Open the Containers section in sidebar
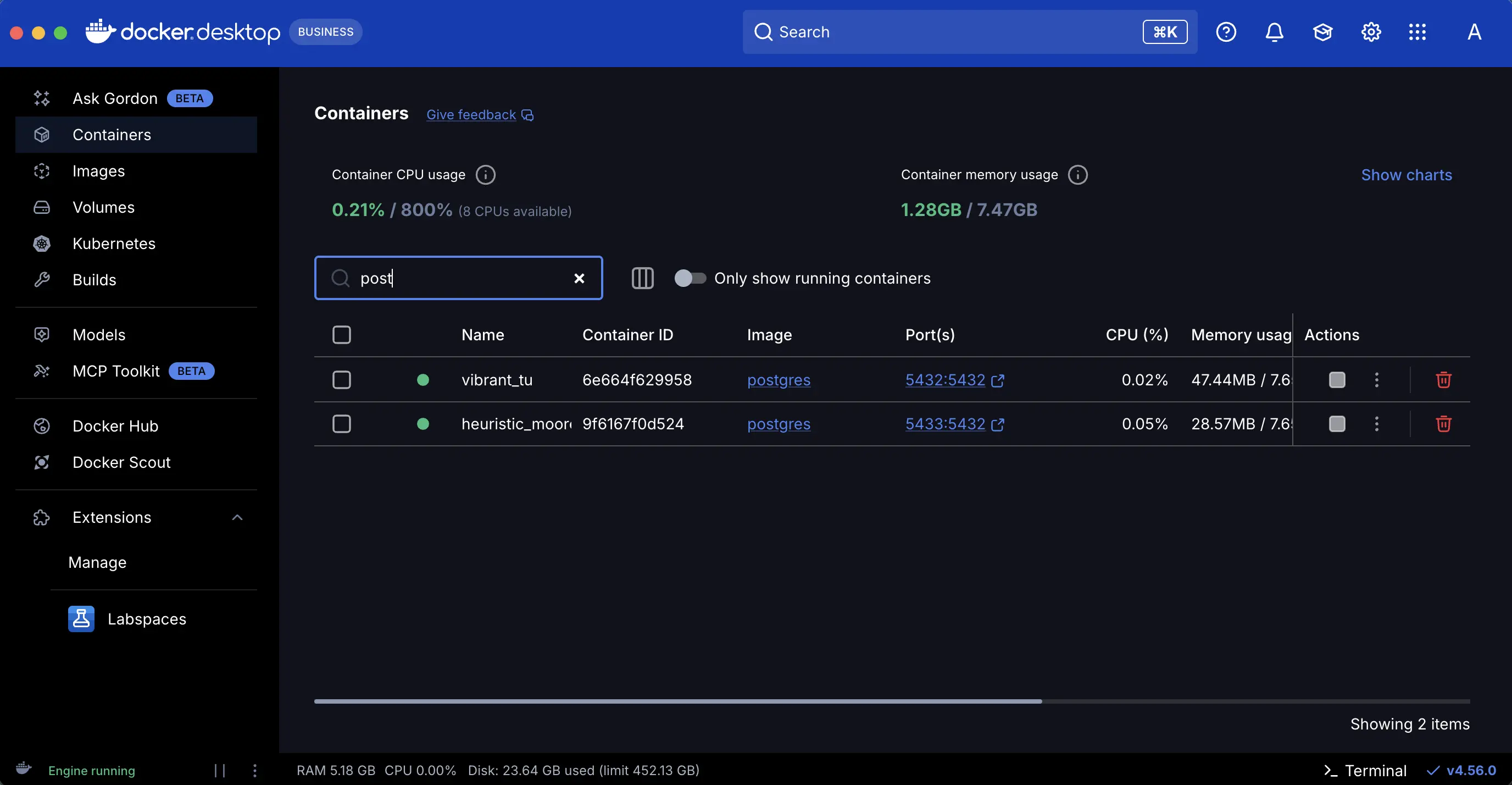Viewport: 1512px width, 785px height. (112, 135)
